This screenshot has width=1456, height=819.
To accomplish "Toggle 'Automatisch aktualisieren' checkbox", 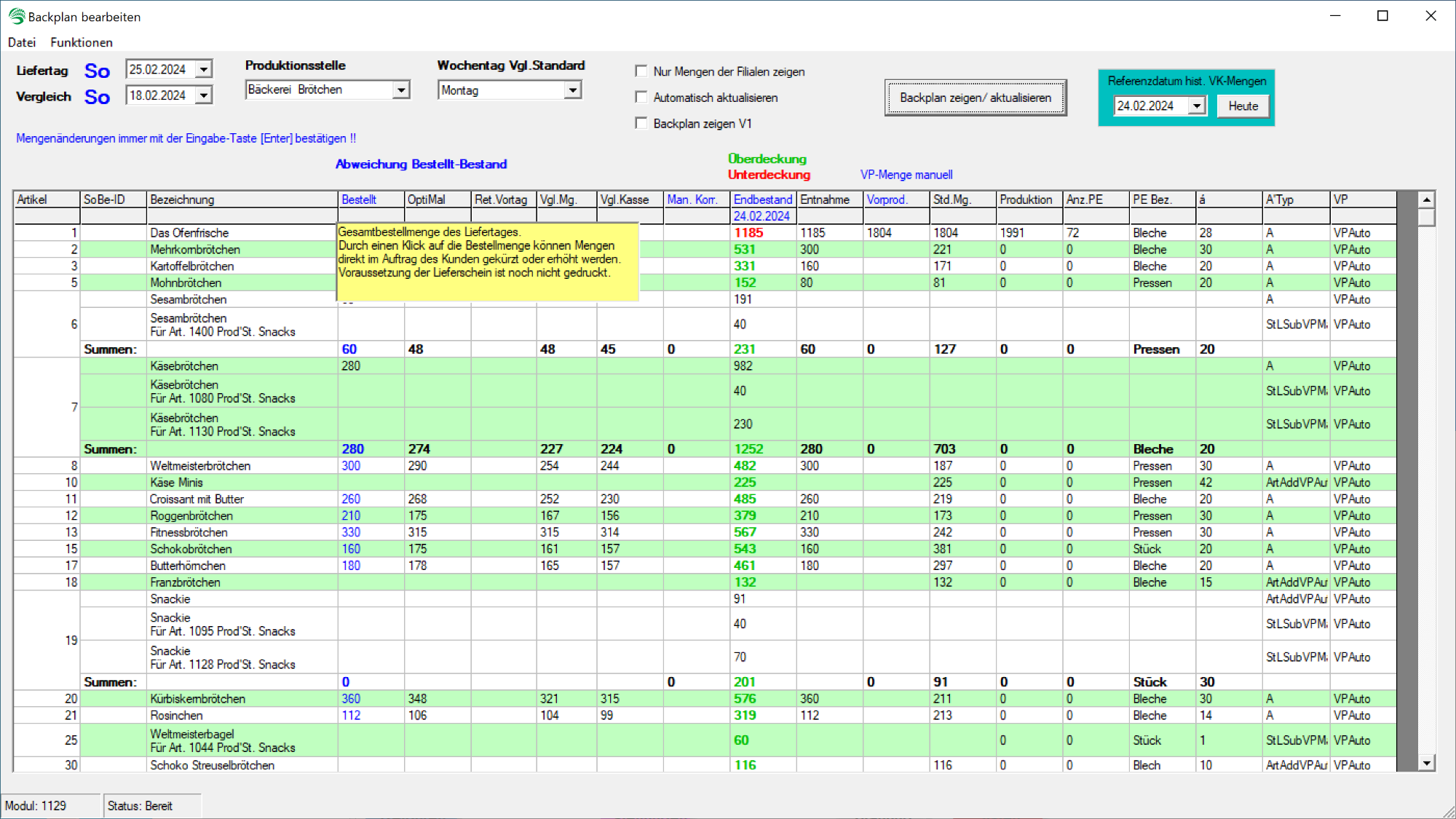I will coord(641,97).
